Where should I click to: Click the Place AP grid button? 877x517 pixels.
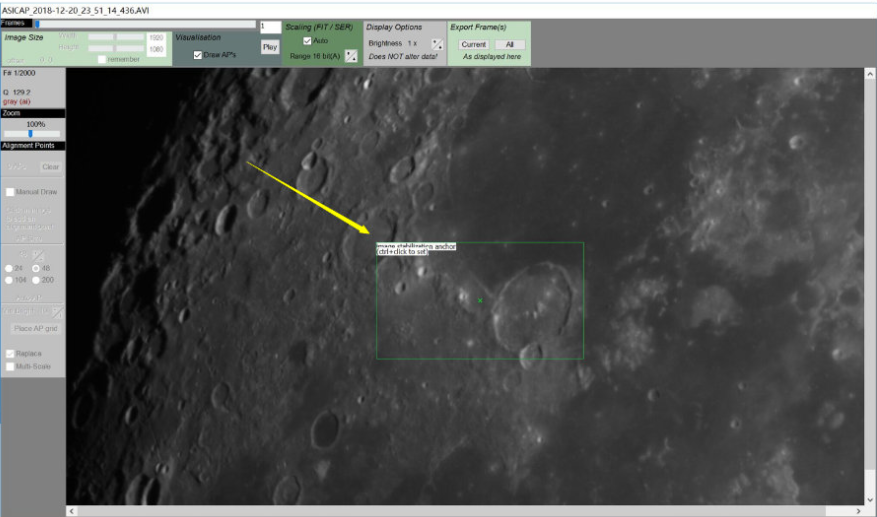pos(35,328)
